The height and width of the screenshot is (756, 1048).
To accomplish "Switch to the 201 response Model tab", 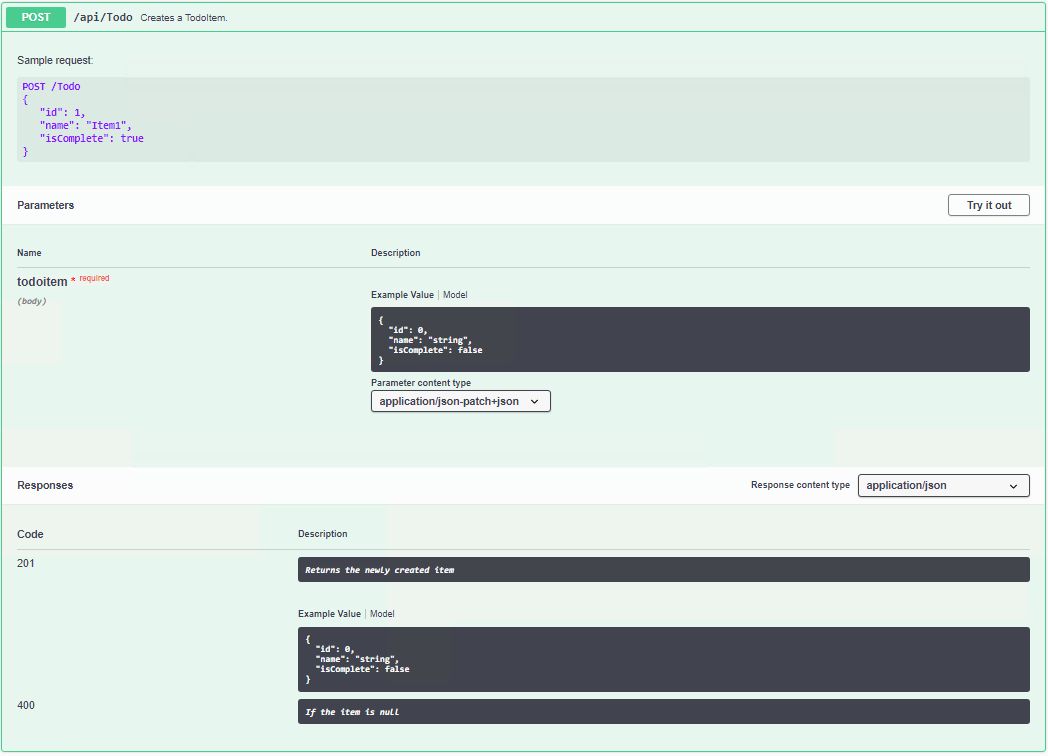I will coord(382,614).
